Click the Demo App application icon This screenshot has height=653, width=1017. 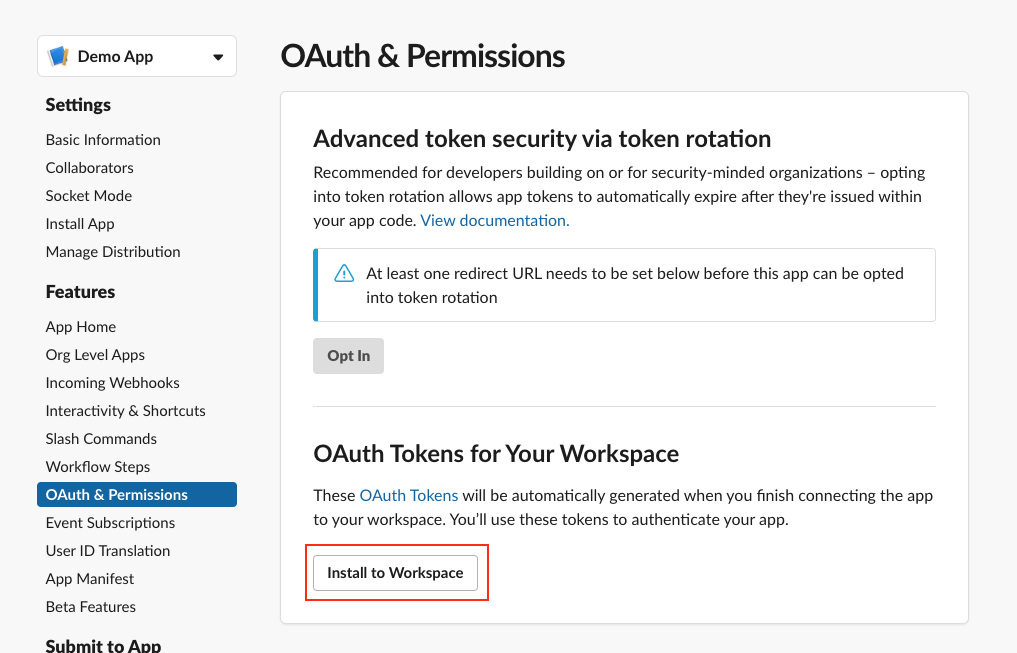[59, 55]
